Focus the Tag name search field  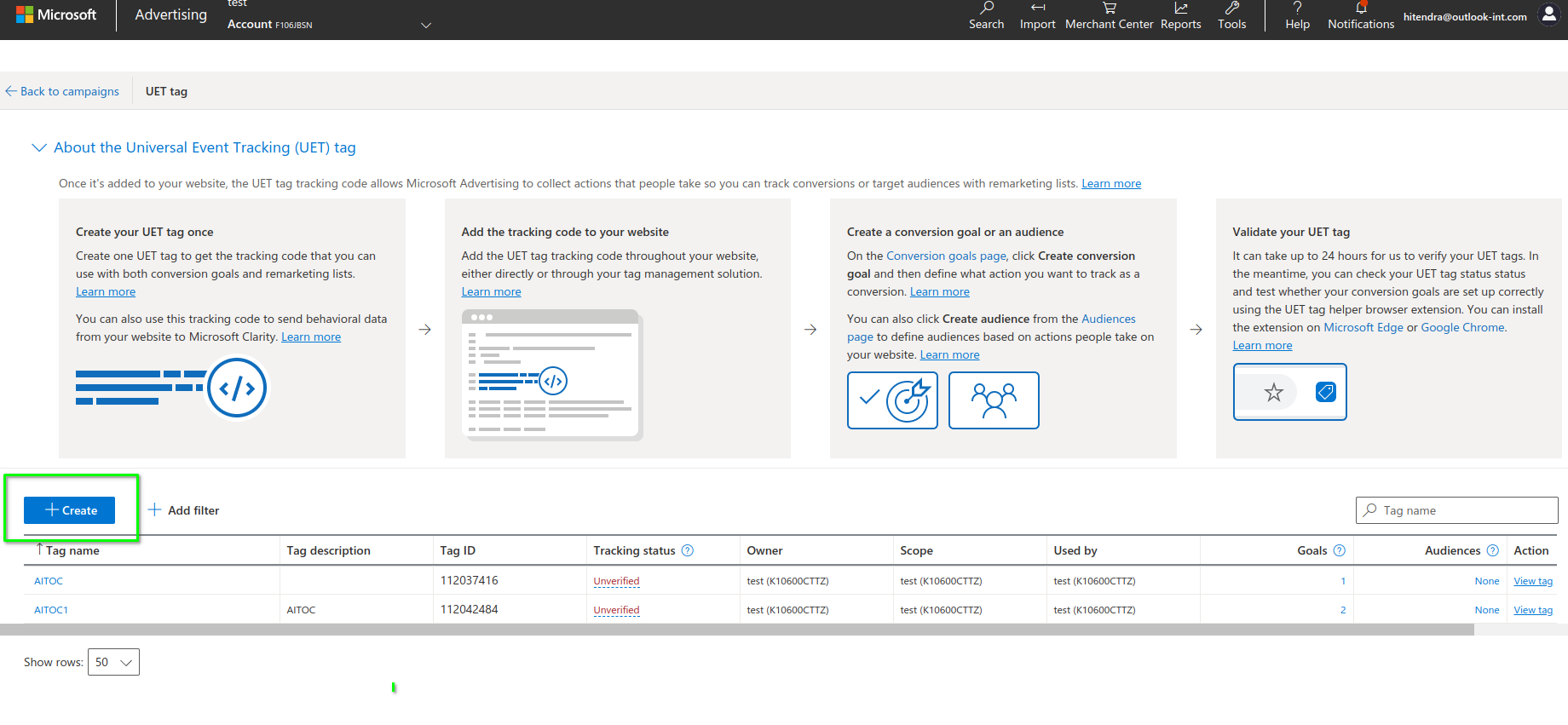1456,510
